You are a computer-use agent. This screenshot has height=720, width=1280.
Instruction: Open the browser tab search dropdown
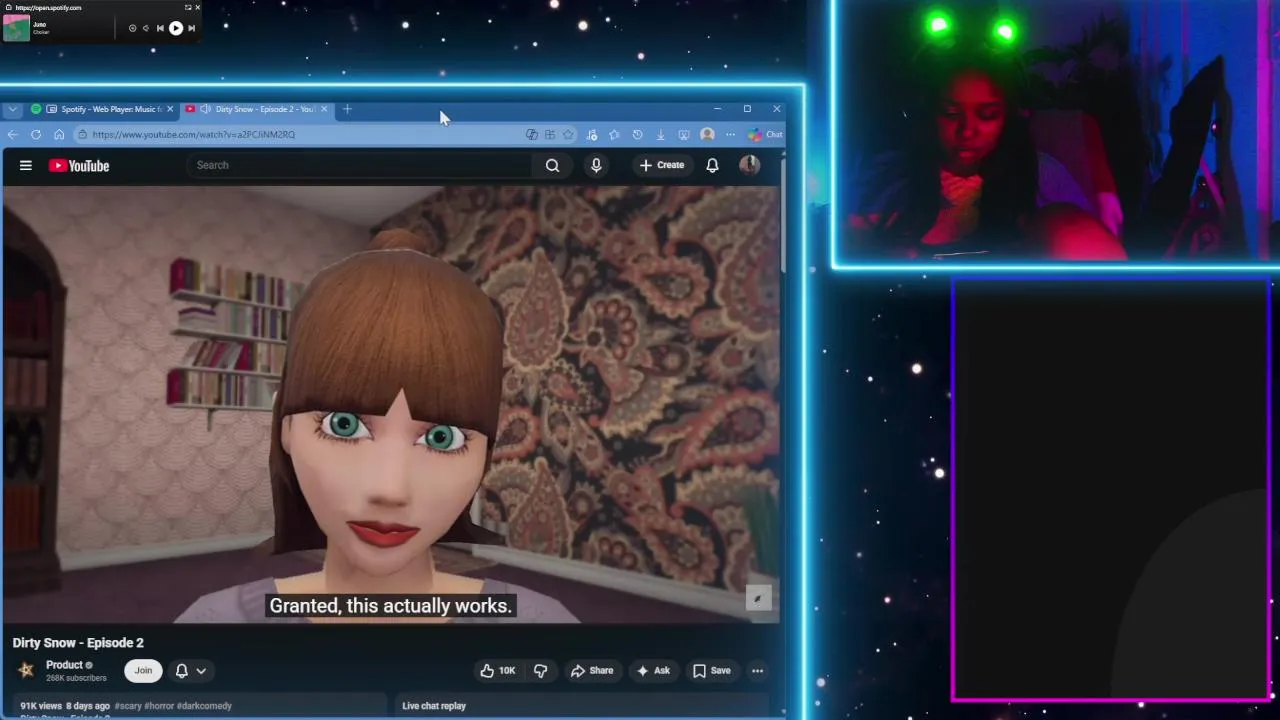click(x=12, y=109)
